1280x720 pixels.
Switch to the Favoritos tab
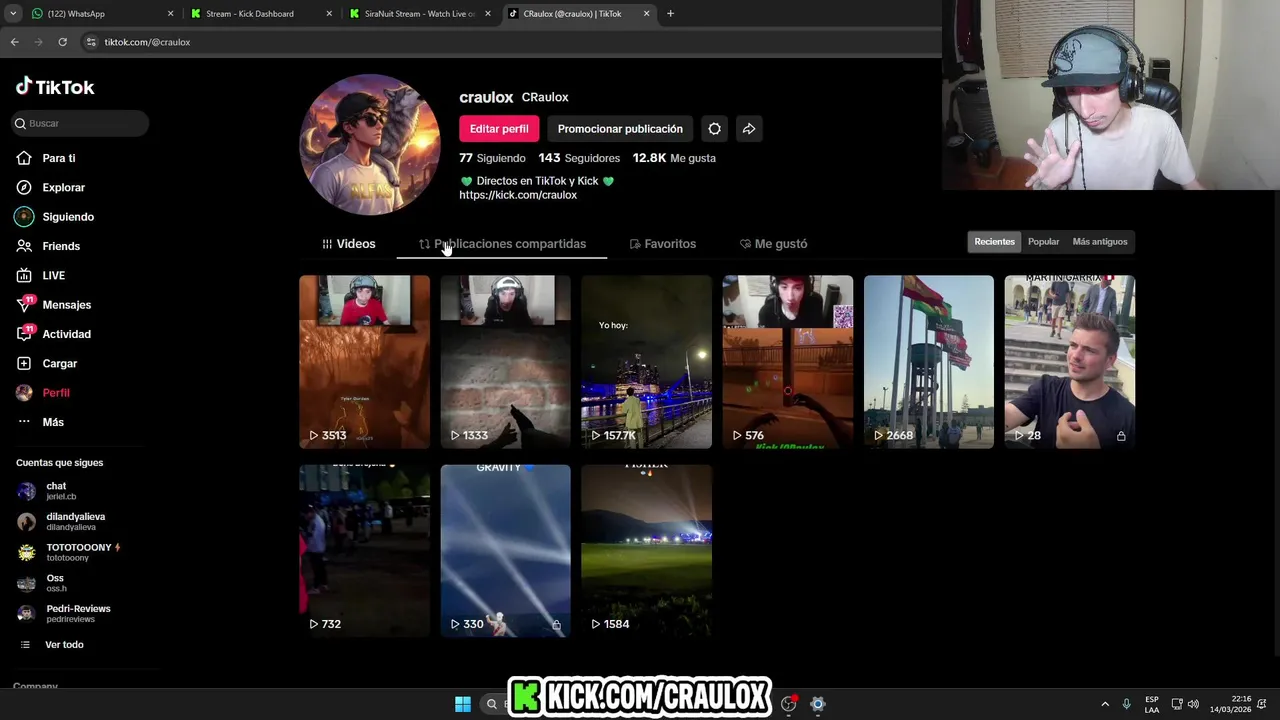(663, 244)
